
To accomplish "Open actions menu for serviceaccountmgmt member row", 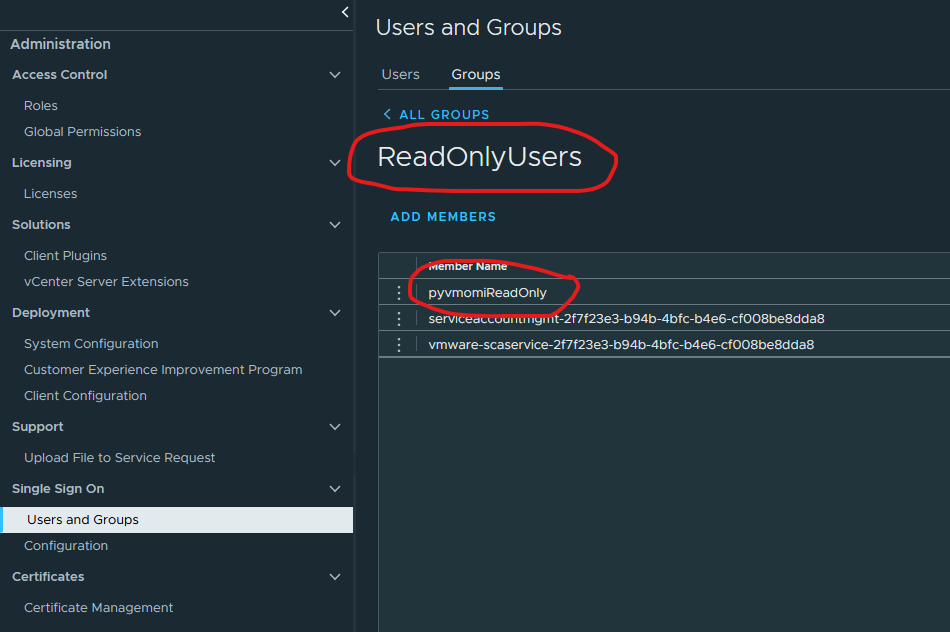I will [x=399, y=319].
